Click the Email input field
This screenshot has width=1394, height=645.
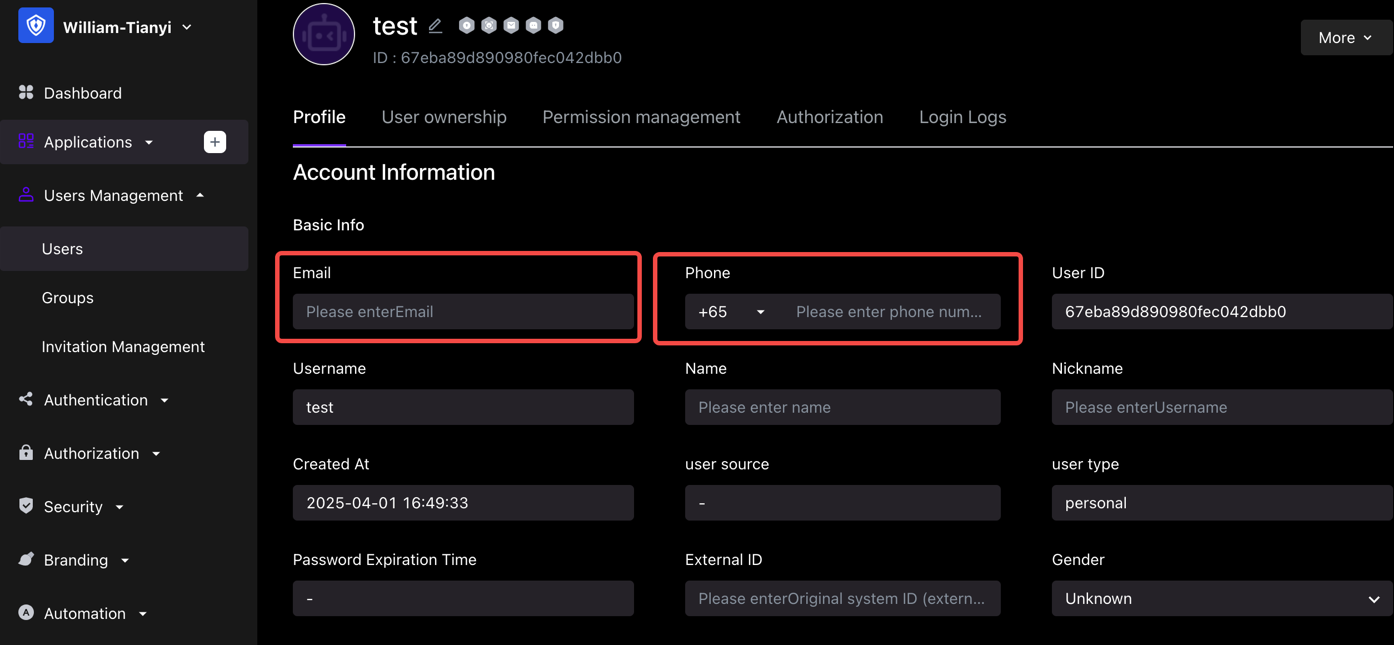coord(463,312)
